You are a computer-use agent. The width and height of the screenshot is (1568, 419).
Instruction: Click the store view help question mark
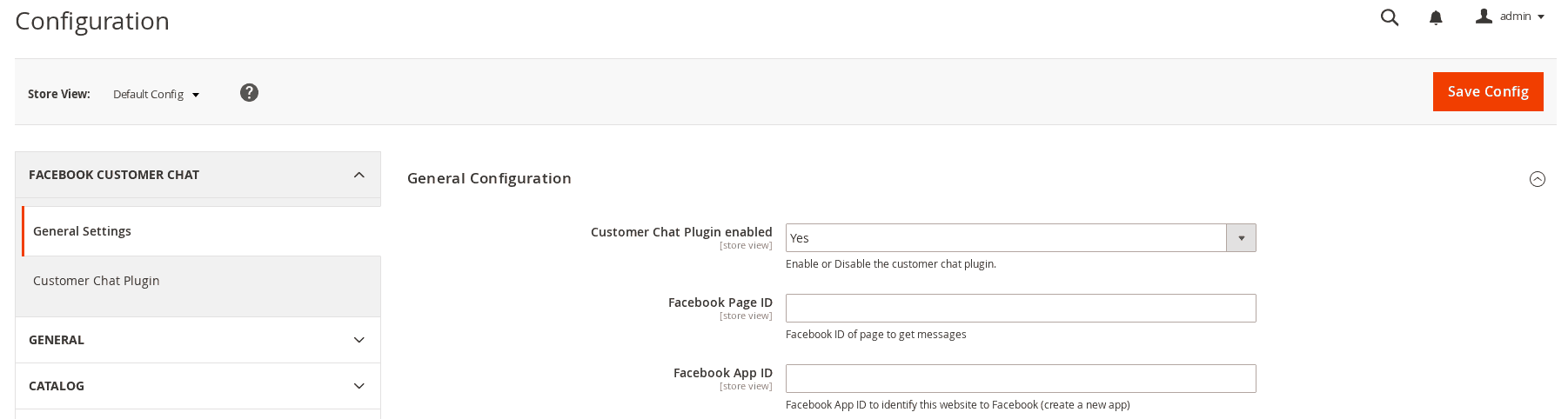(x=249, y=92)
